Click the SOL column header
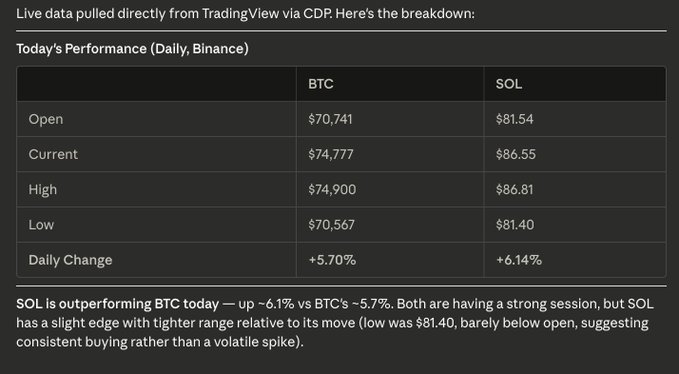The image size is (679, 374). coord(509,84)
